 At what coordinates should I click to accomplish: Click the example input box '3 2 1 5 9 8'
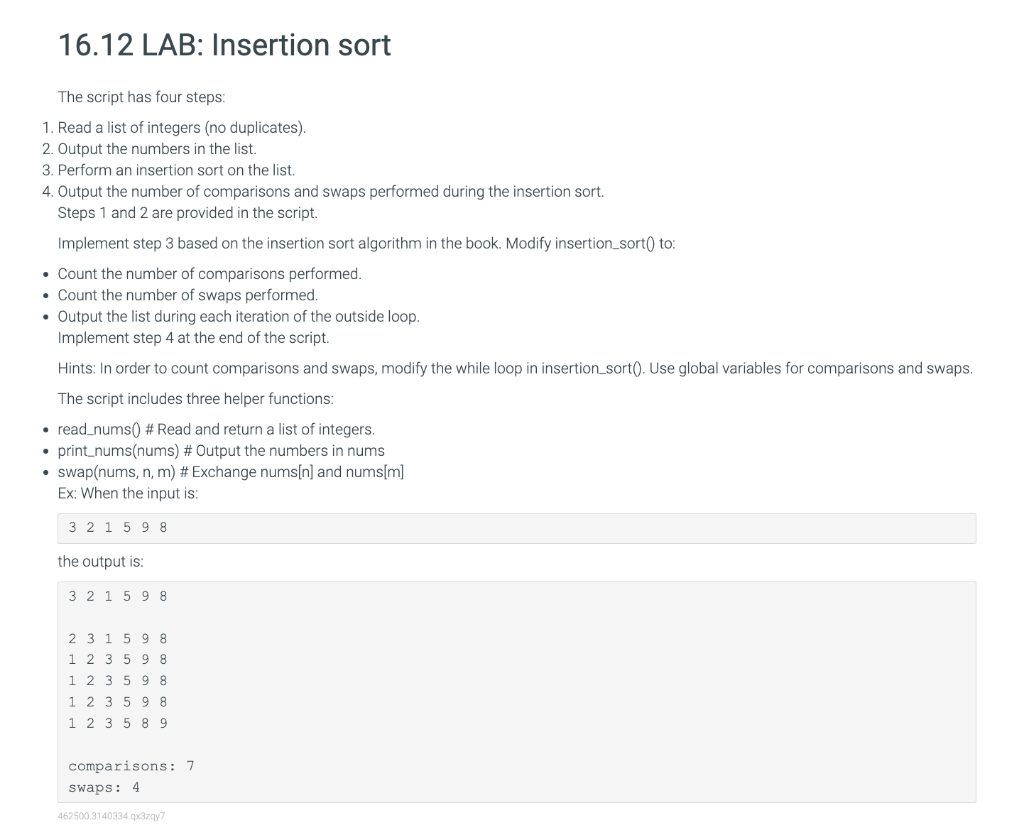tap(517, 528)
